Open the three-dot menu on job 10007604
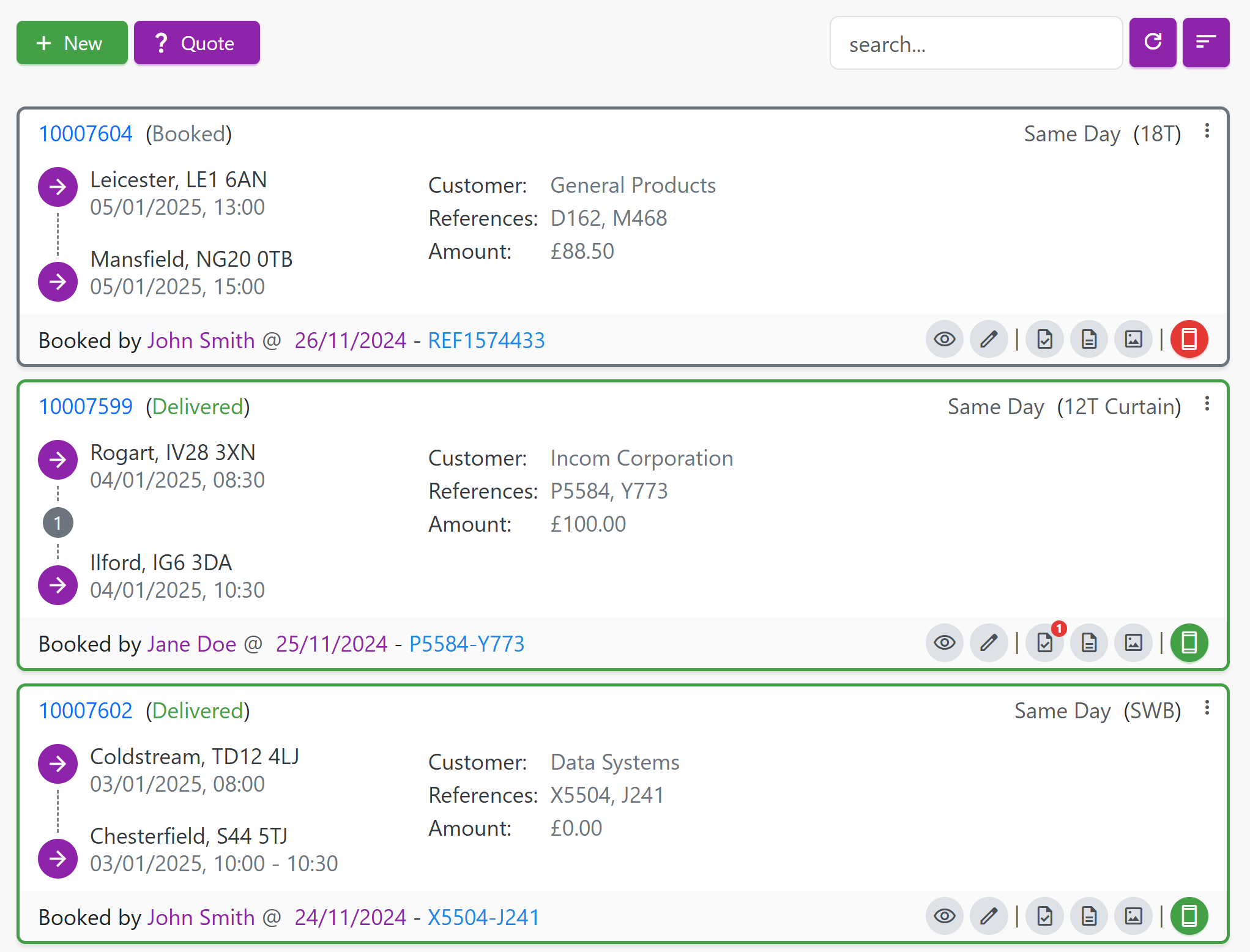1250x952 pixels. pyautogui.click(x=1207, y=131)
